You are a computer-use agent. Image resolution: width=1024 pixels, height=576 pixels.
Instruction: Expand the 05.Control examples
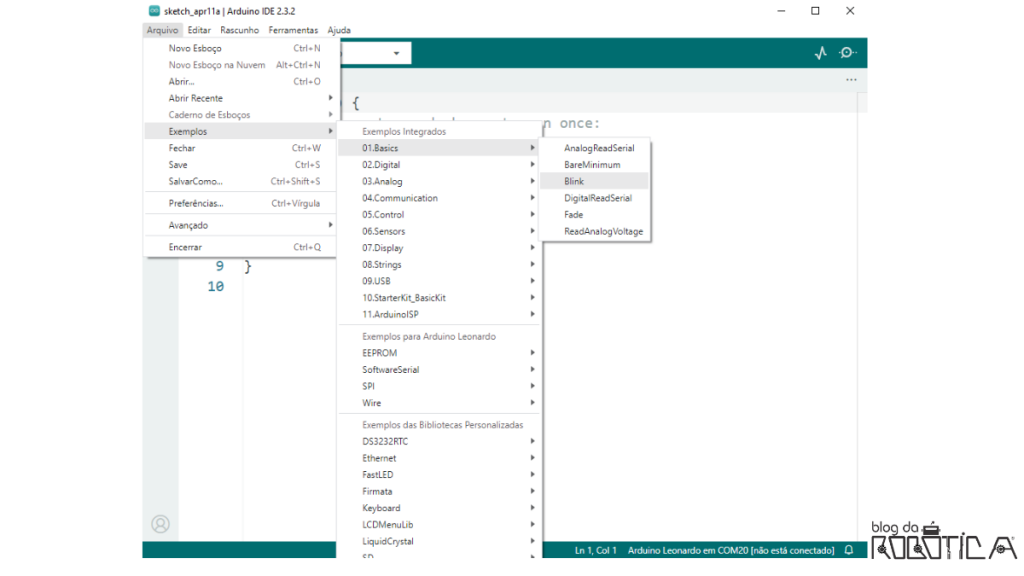point(439,215)
